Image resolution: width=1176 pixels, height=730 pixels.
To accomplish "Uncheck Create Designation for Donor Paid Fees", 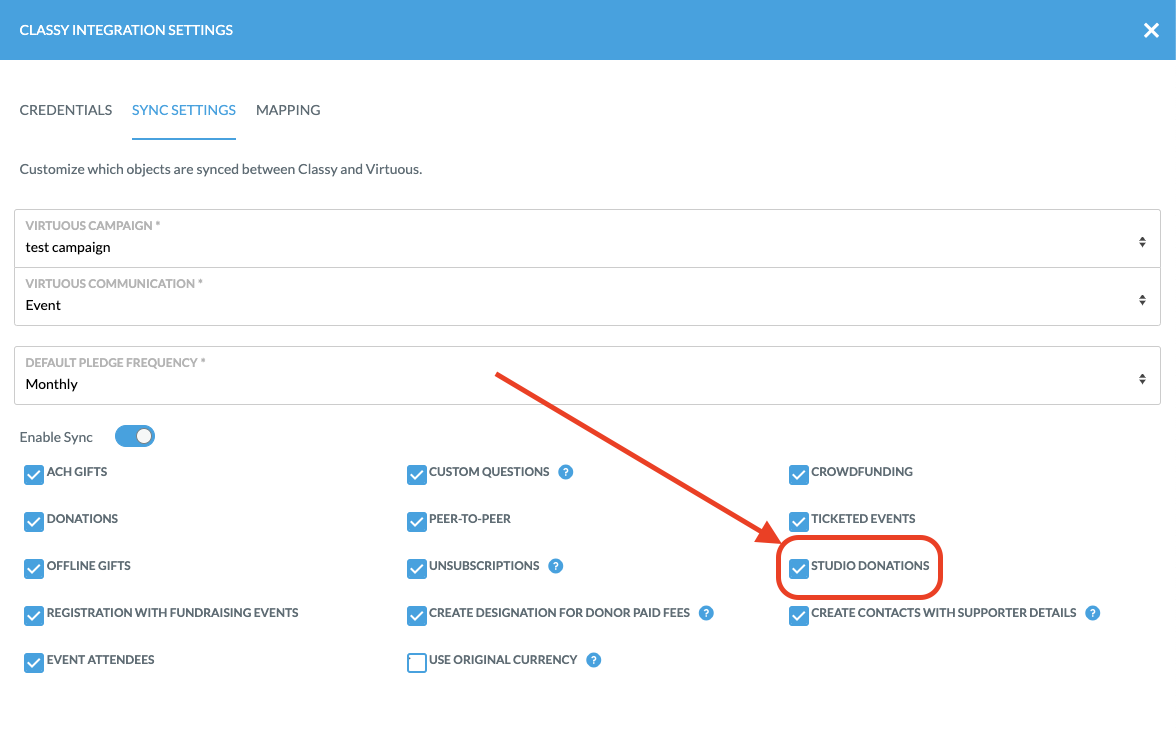I will tap(417, 615).
